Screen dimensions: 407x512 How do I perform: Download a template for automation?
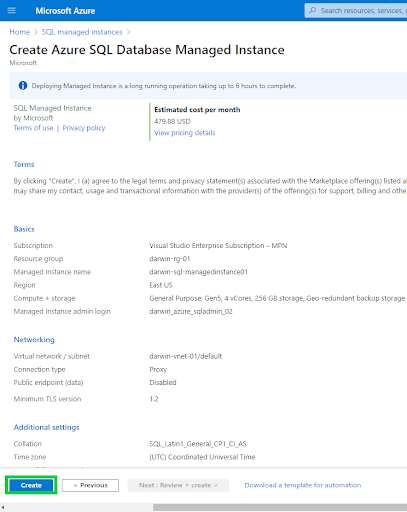click(303, 485)
